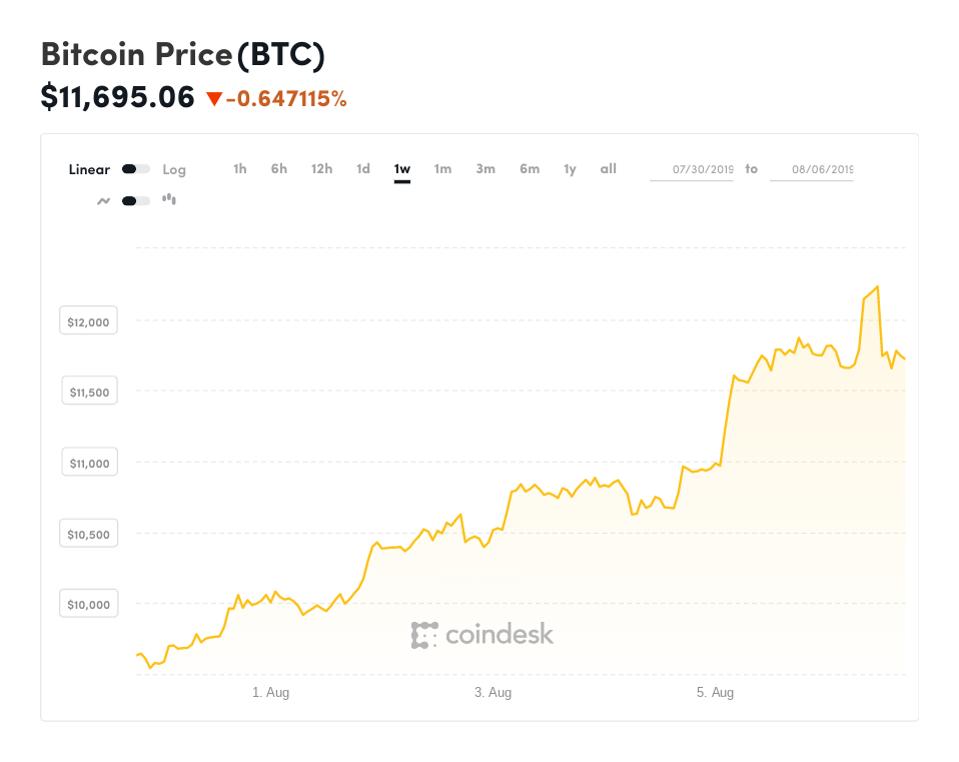Click the end date field 08/06/2019
The image size is (959, 762).
(x=811, y=169)
